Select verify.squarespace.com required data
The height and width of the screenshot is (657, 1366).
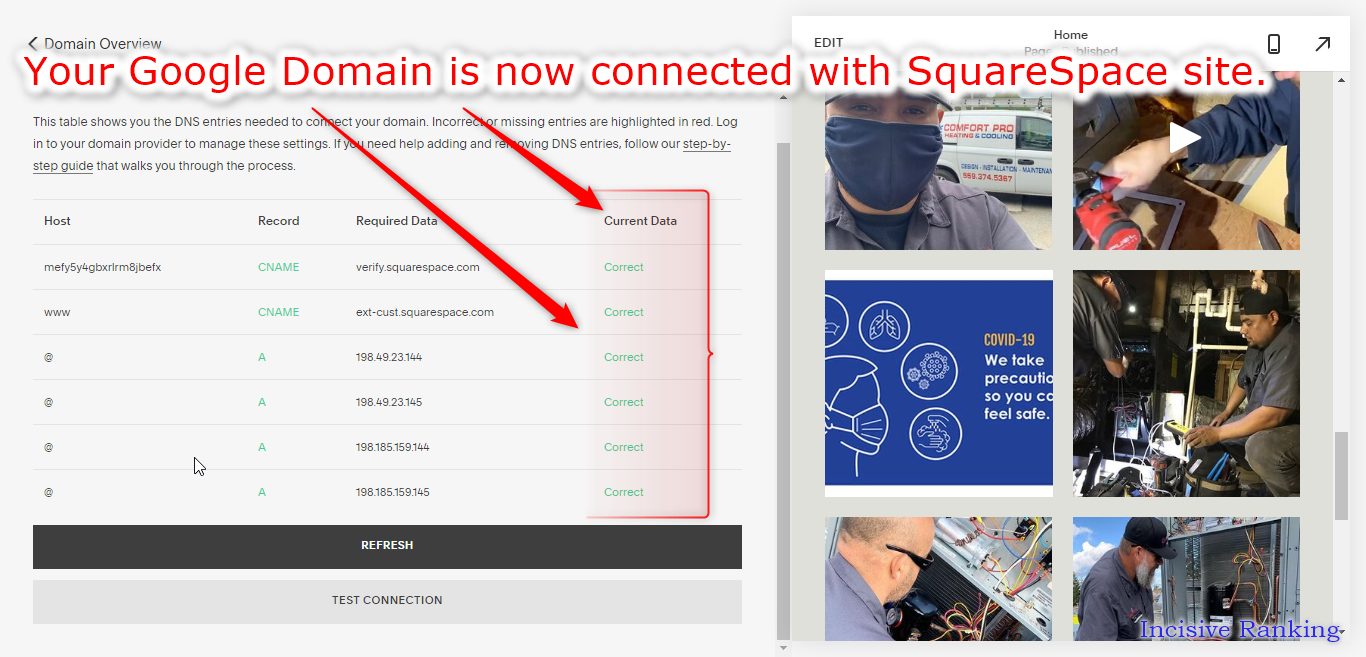click(x=417, y=267)
